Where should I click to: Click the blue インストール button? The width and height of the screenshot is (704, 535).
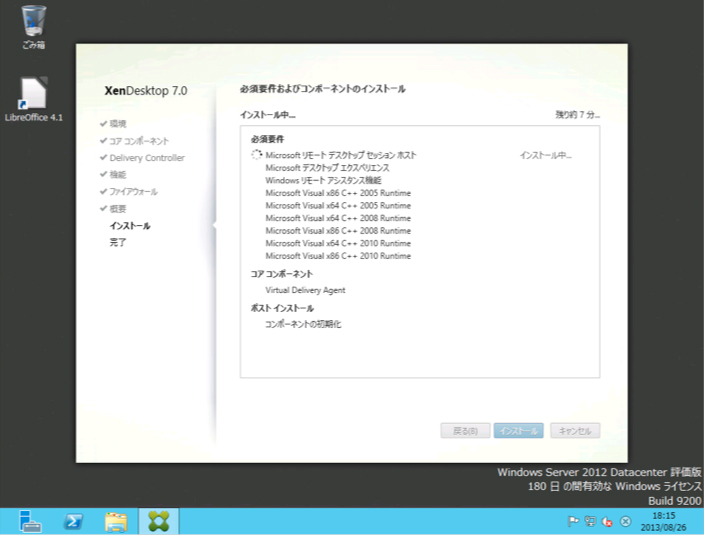click(519, 431)
